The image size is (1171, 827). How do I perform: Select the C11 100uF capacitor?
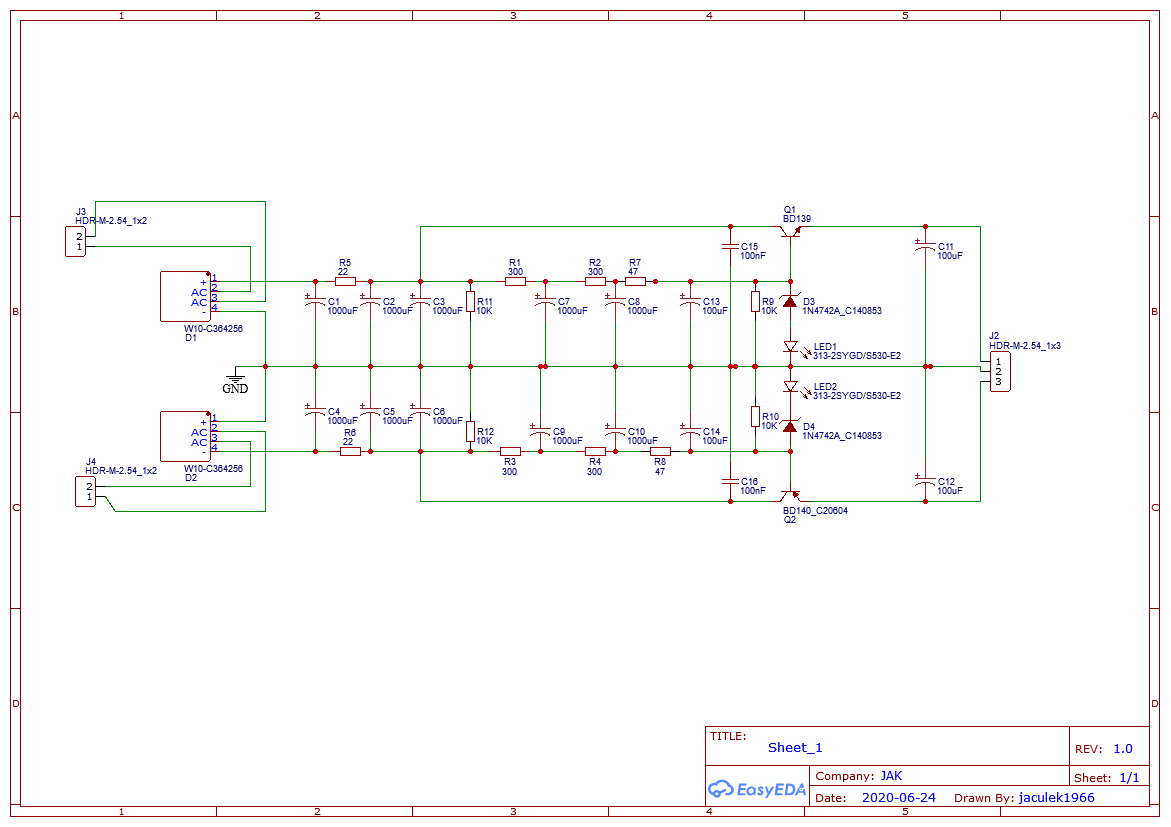[x=925, y=246]
